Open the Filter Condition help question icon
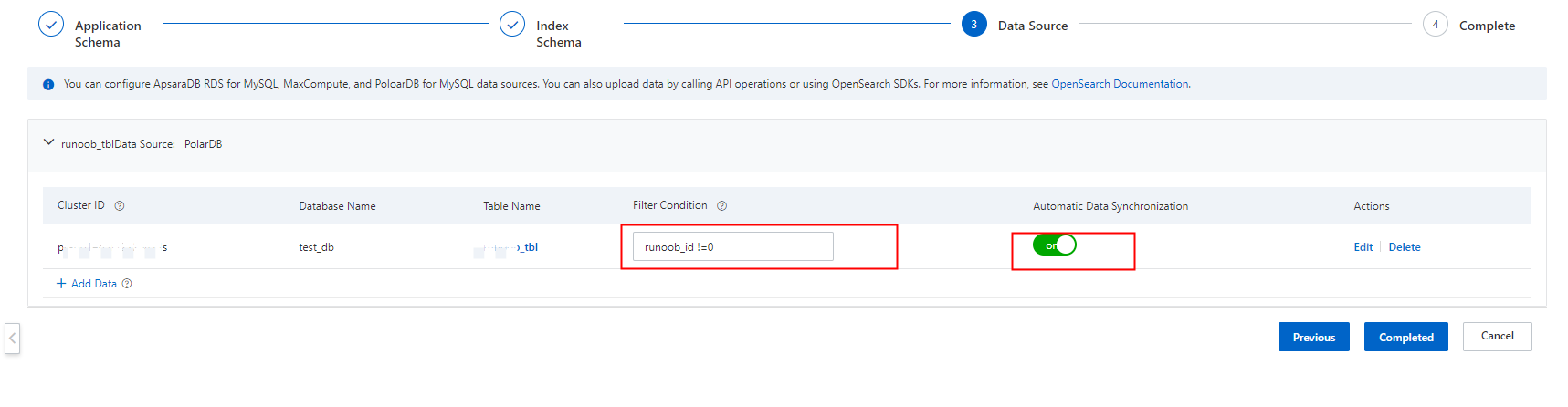 (x=721, y=206)
